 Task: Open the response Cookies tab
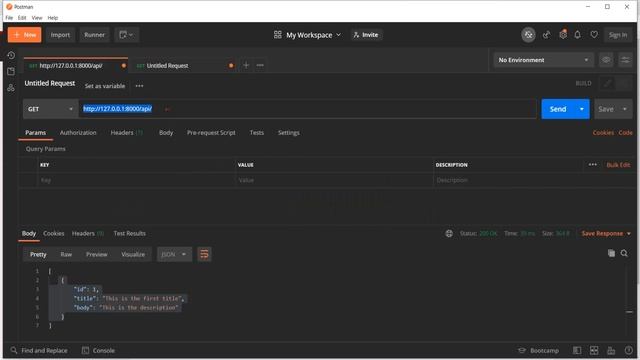[x=53, y=233]
